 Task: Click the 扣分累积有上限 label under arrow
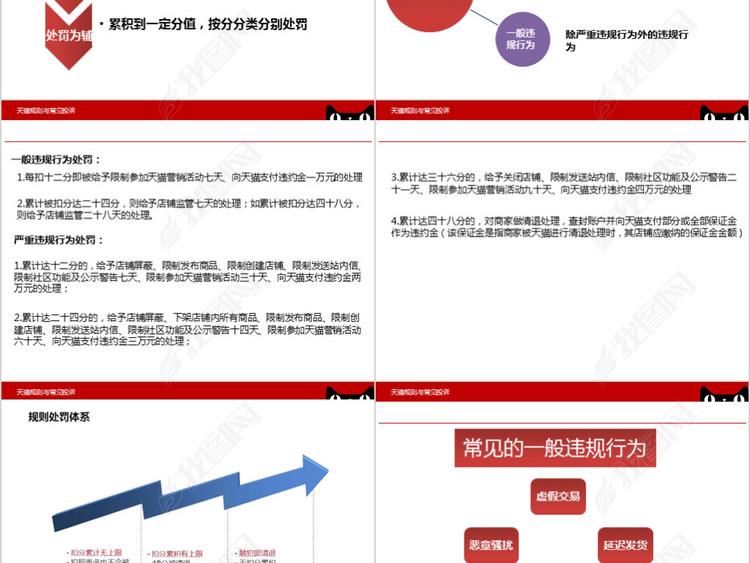click(176, 551)
